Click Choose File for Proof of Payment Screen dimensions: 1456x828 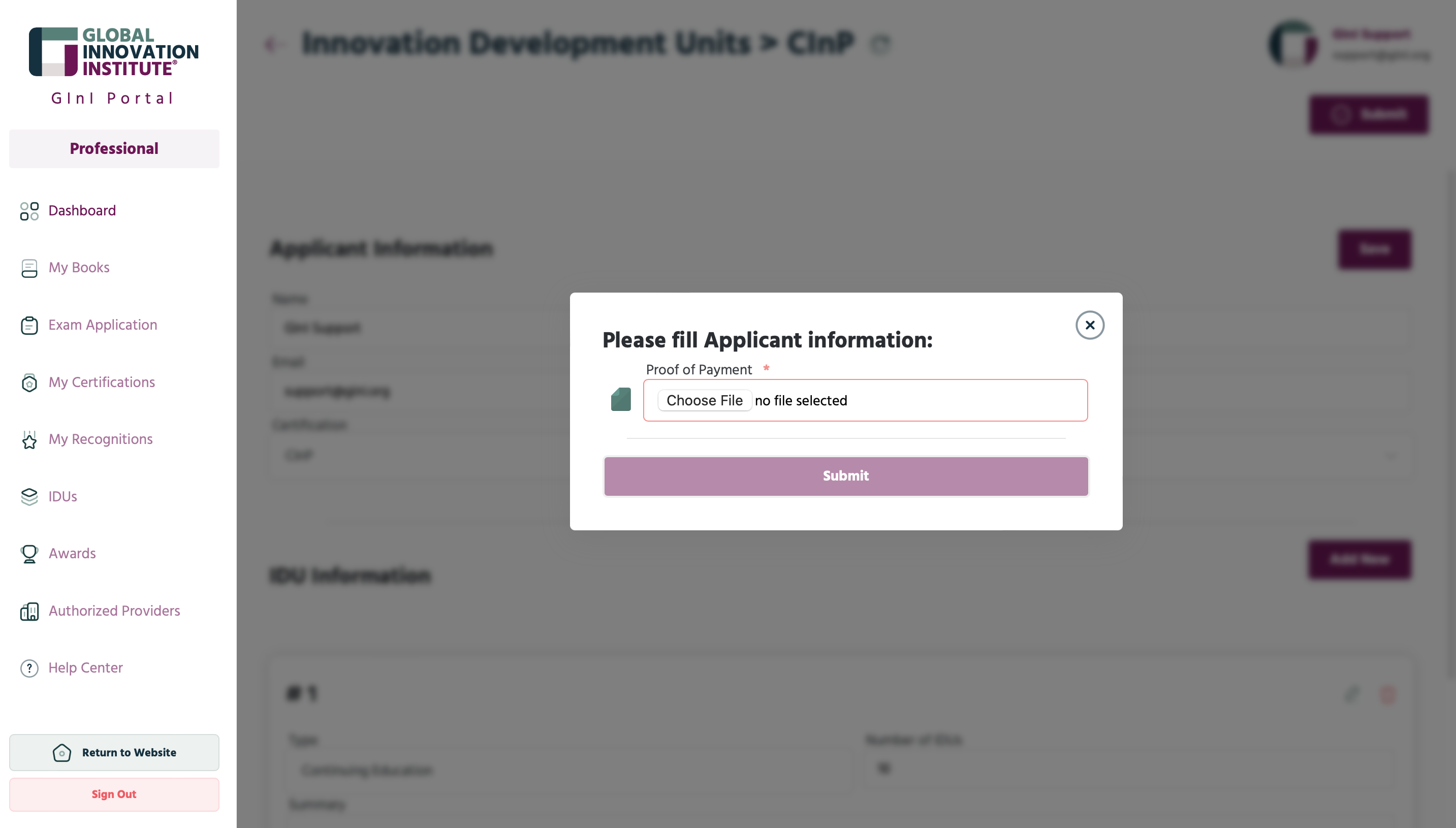704,400
